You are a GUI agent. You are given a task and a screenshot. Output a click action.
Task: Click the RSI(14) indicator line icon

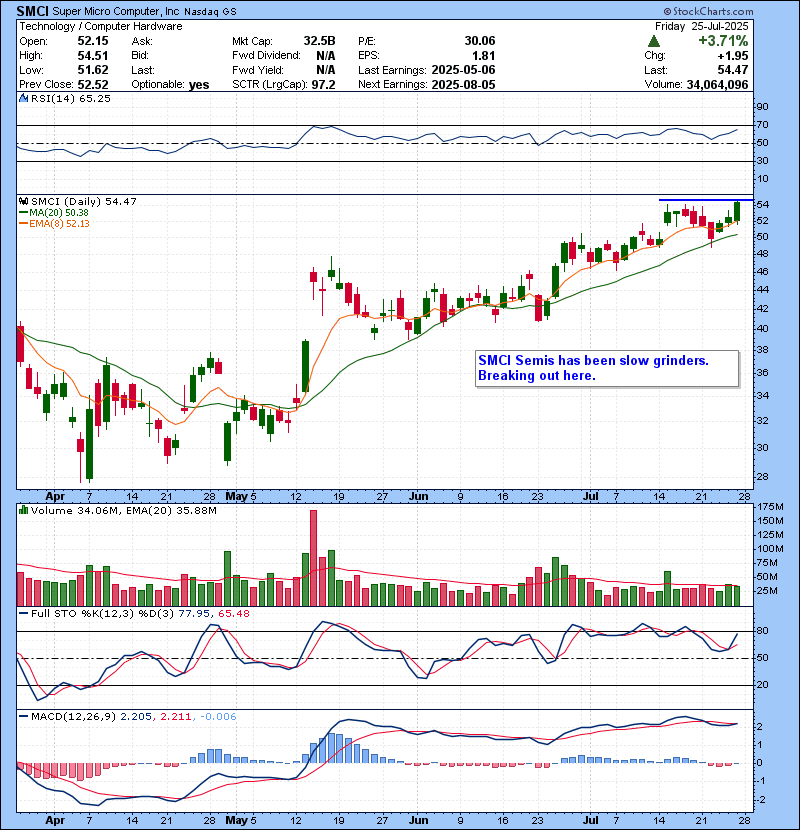tap(23, 98)
